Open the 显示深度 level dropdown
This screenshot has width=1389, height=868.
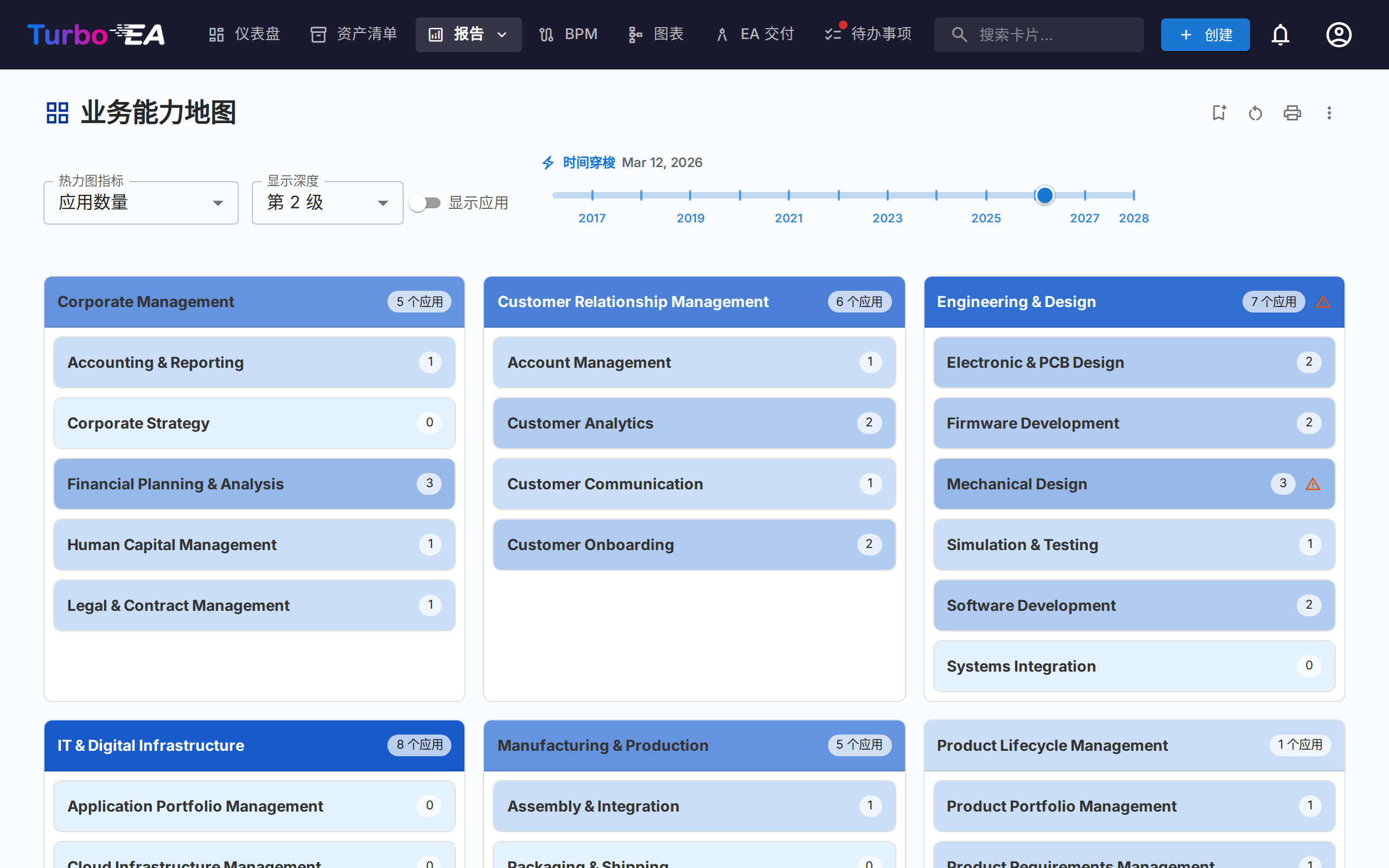coord(327,203)
